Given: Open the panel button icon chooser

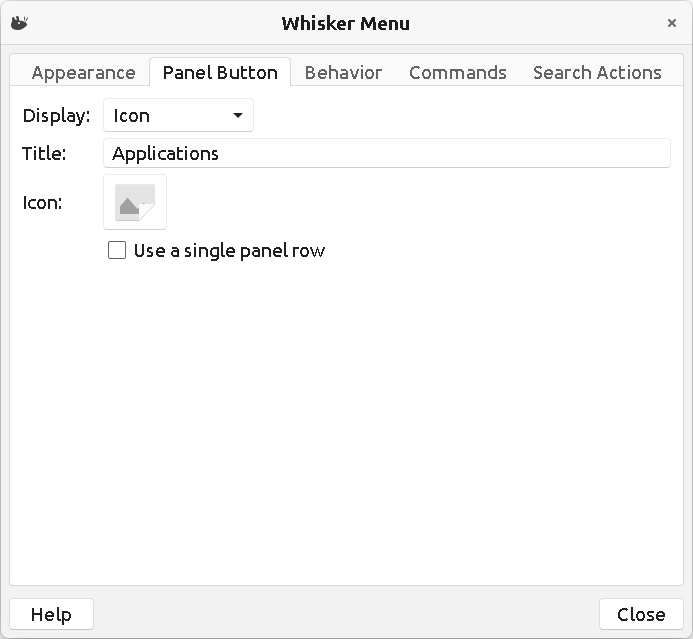Looking at the screenshot, I should pyautogui.click(x=135, y=202).
